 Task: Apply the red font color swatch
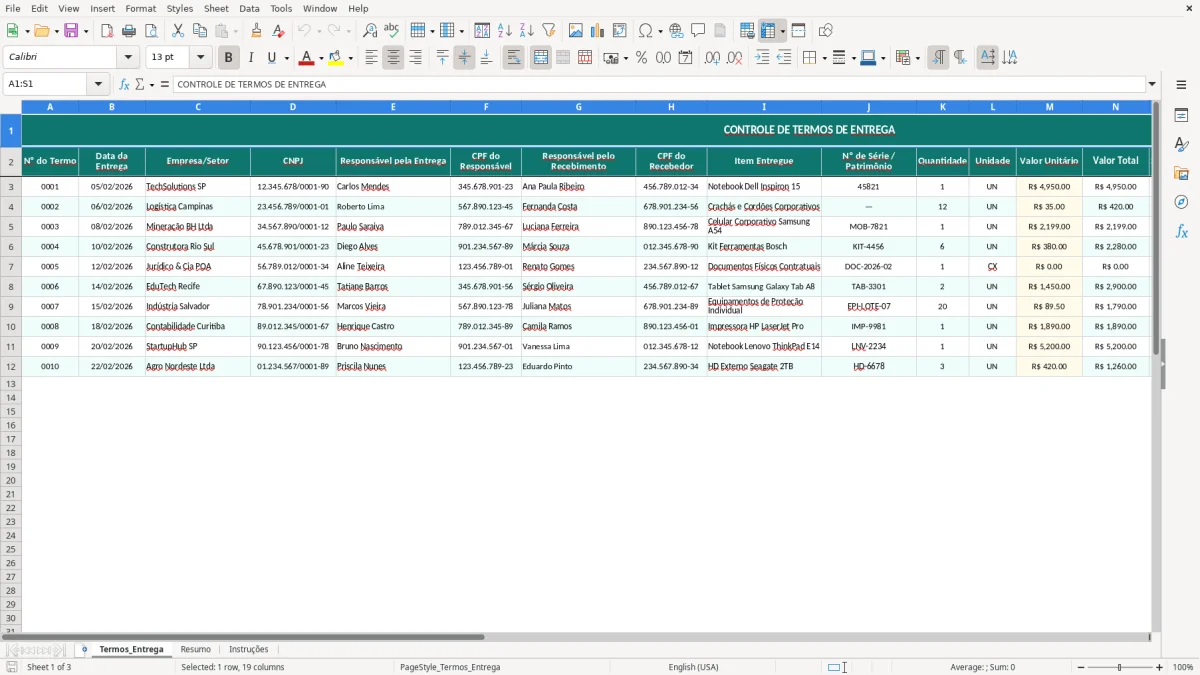[x=309, y=58]
